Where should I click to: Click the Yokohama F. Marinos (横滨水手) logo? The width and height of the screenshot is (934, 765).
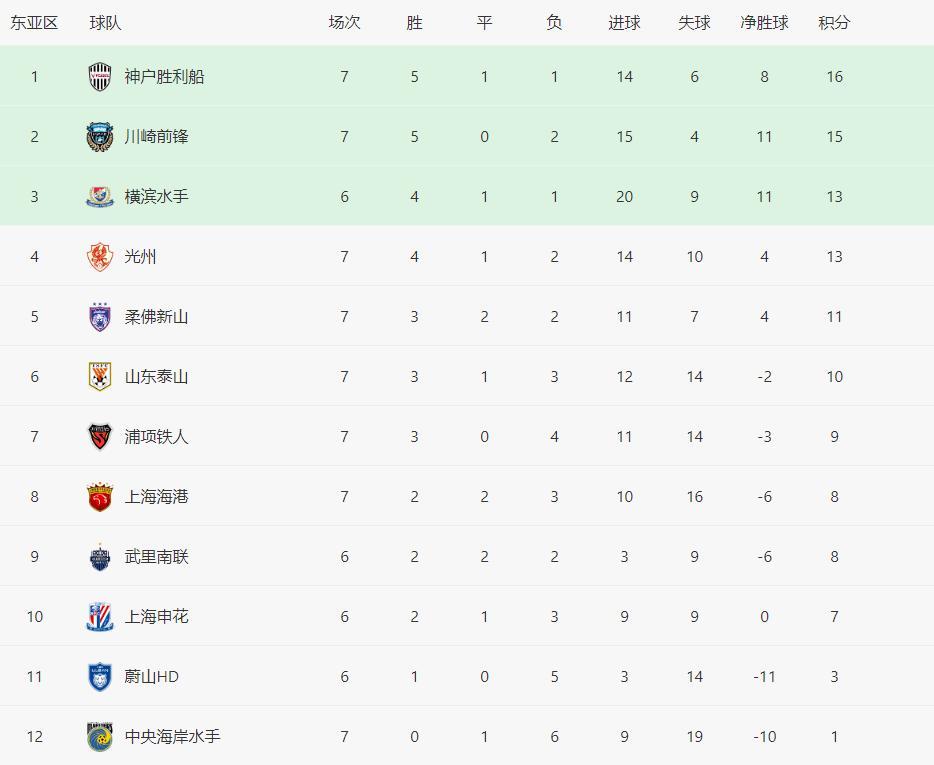pyautogui.click(x=100, y=197)
